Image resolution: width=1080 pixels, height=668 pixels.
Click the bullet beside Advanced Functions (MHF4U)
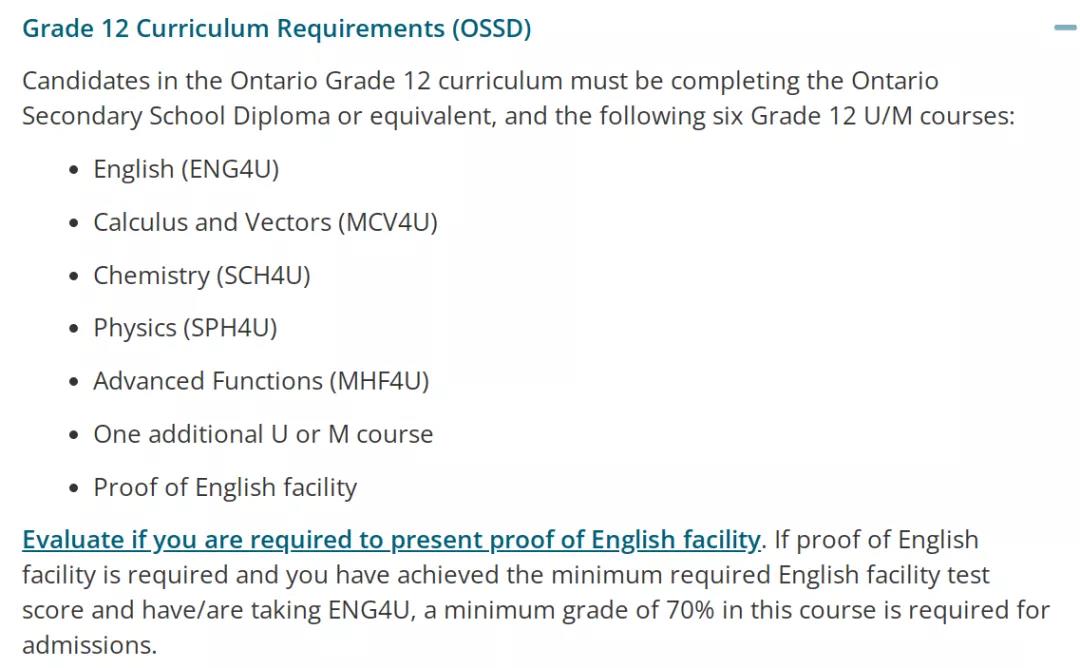click(x=74, y=382)
